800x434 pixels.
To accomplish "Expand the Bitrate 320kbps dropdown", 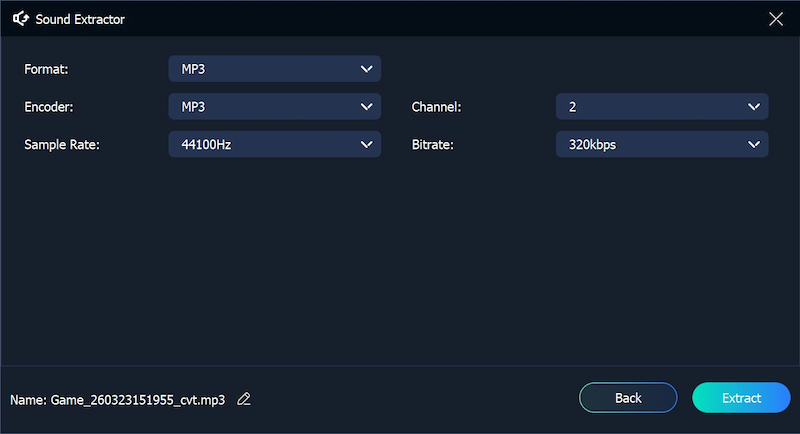I will (x=661, y=144).
